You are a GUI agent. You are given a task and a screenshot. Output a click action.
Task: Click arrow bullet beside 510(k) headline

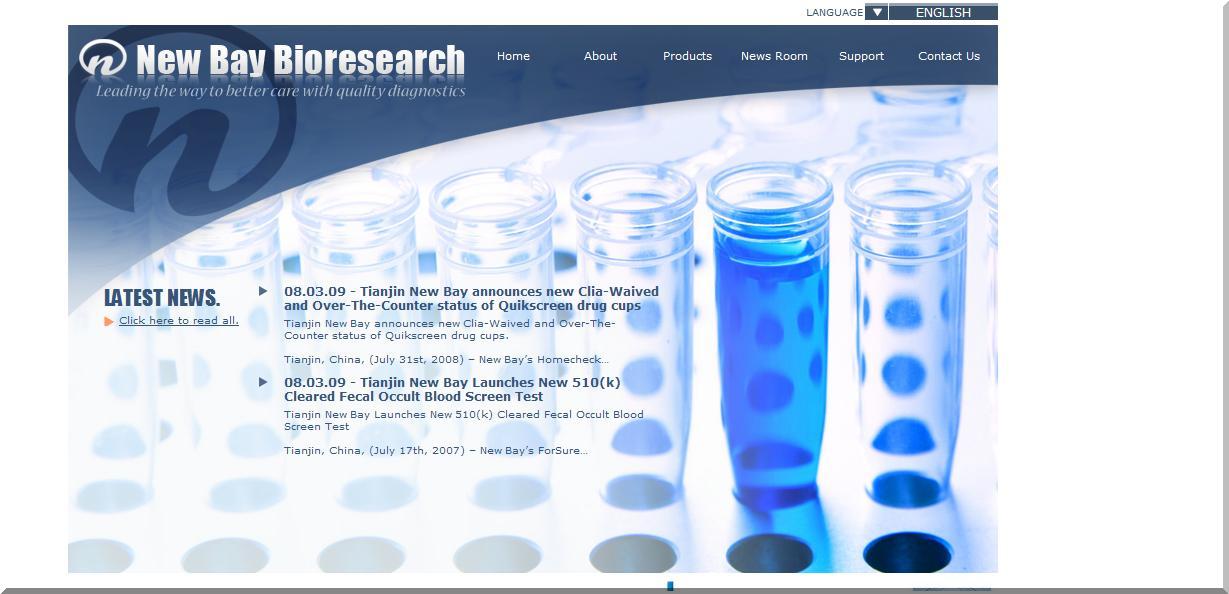tap(263, 382)
